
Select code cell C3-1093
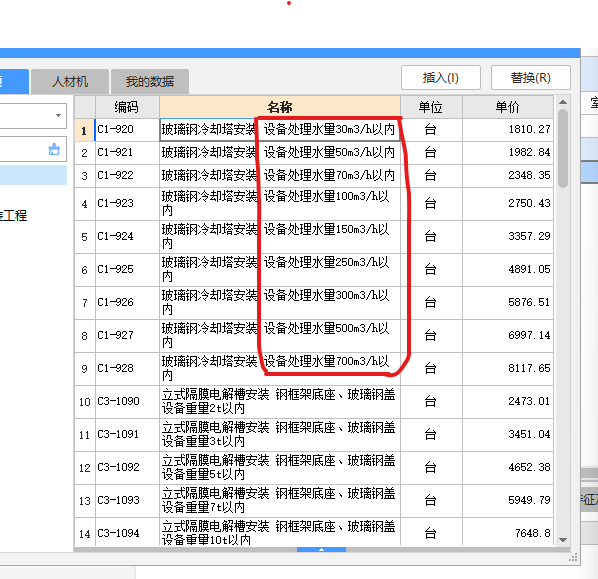point(127,501)
